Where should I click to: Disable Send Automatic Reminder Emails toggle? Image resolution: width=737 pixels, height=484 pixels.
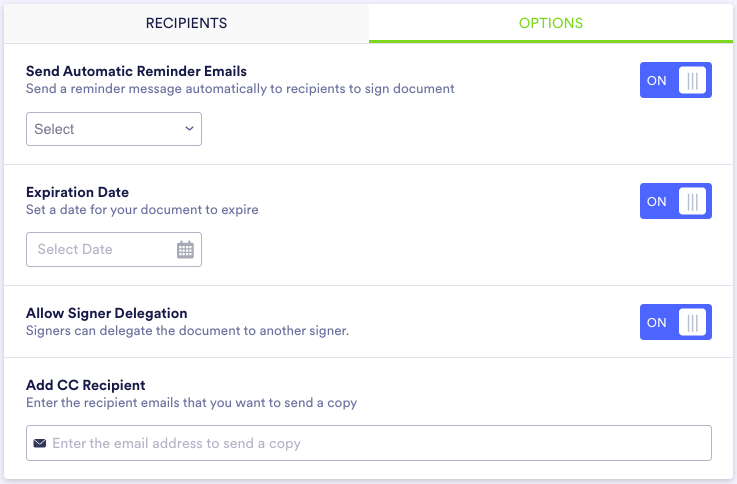pos(675,81)
